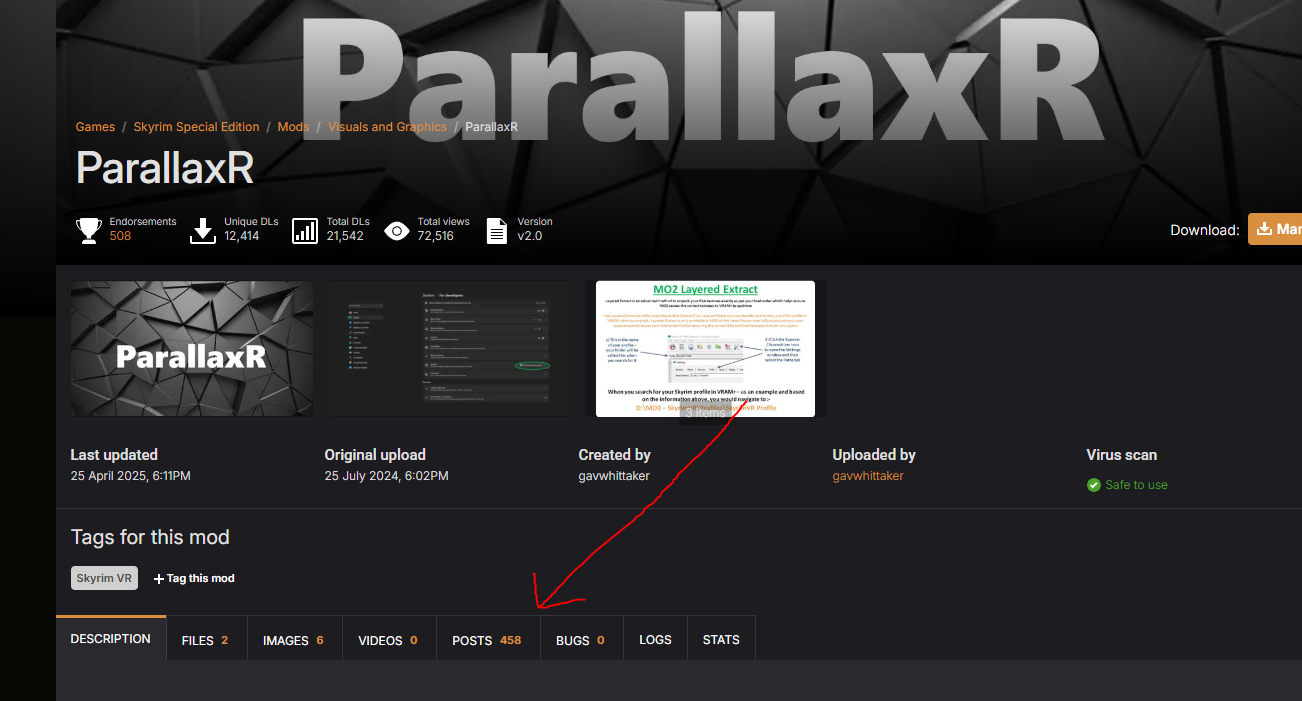Open the Bugs tab
This screenshot has height=701, width=1302.
580,640
